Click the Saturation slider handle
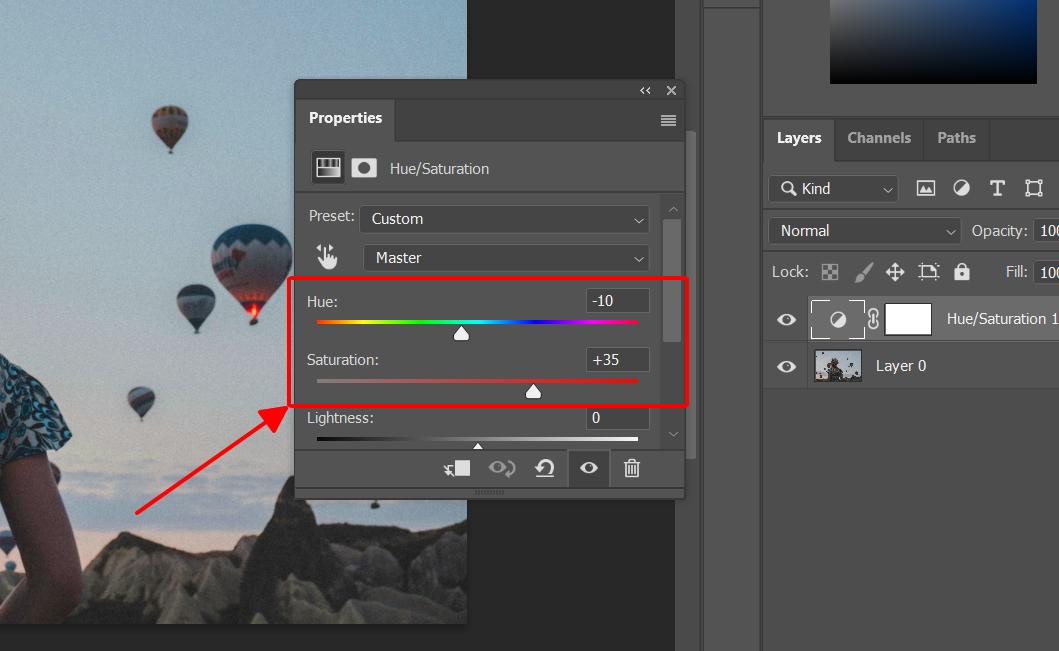 point(532,391)
